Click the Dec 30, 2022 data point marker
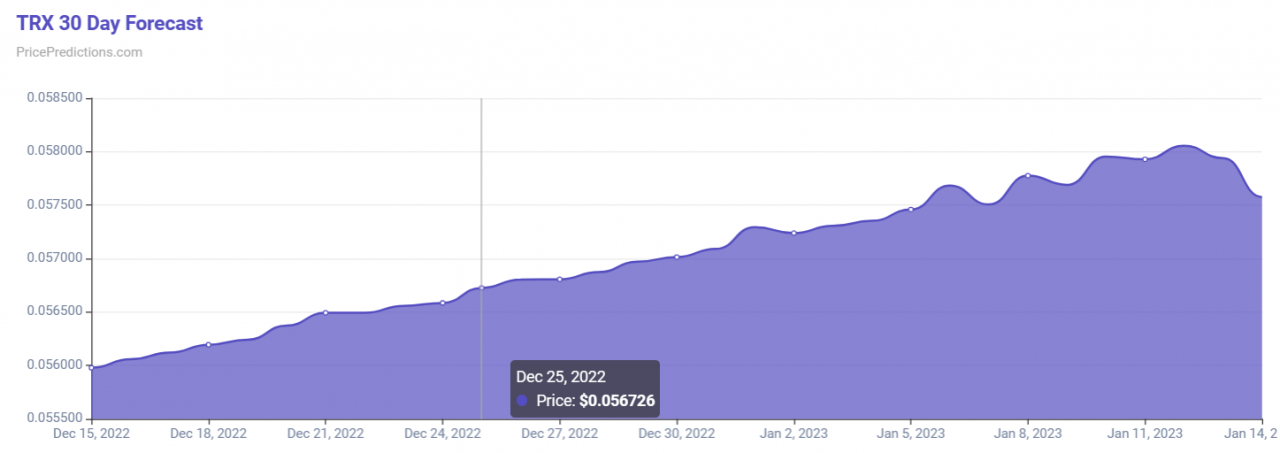 677,257
